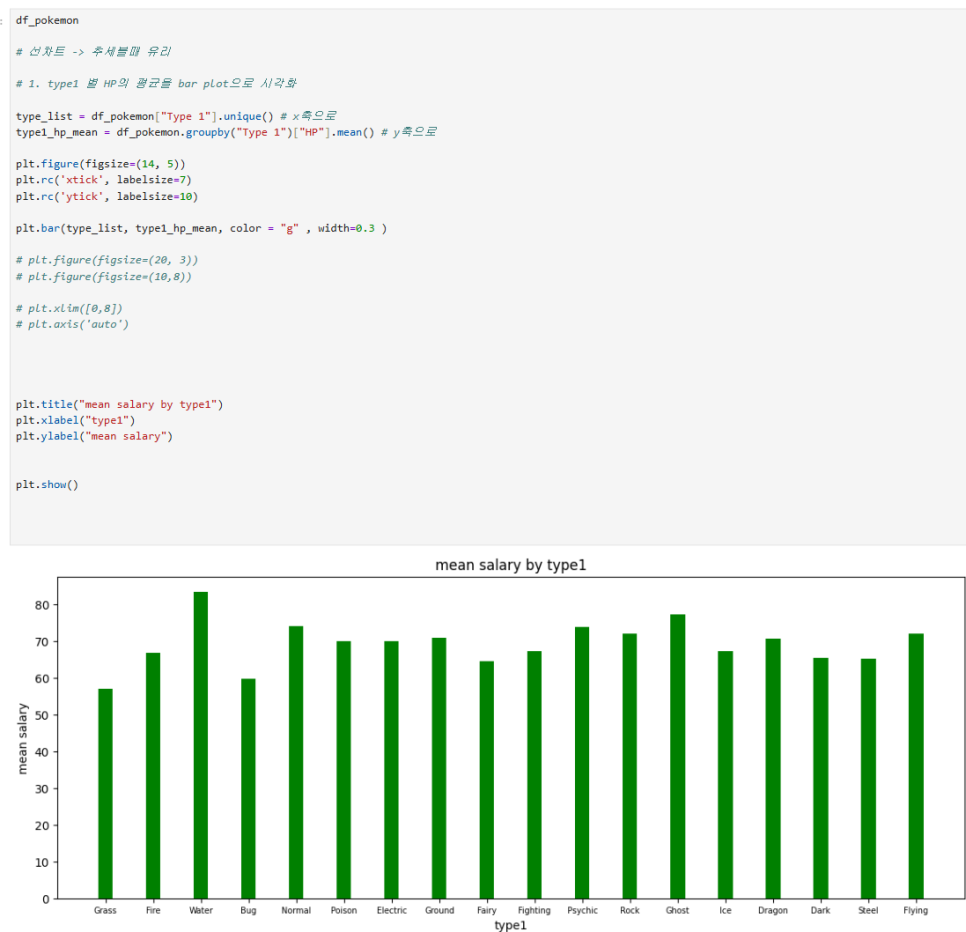Click the plt.rc('ytick', labelsize=10) line
The height and width of the screenshot is (932, 966).
107,197
